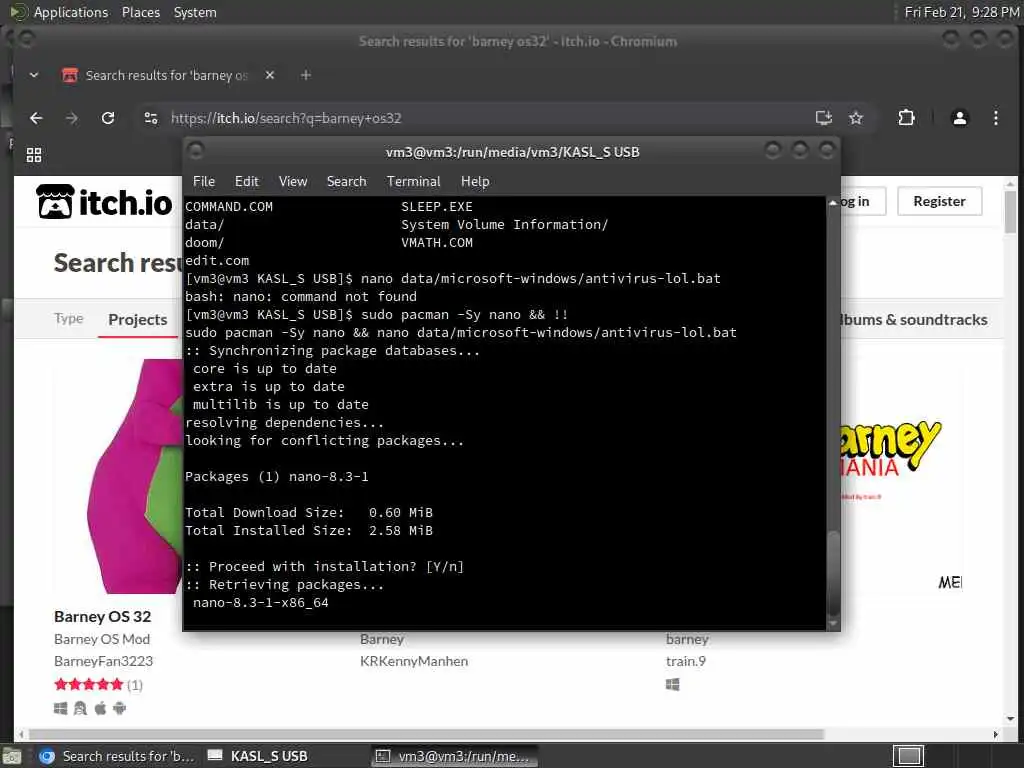
Task: Click 'Barney OS Mod' description text
Action: pyautogui.click(x=102, y=639)
